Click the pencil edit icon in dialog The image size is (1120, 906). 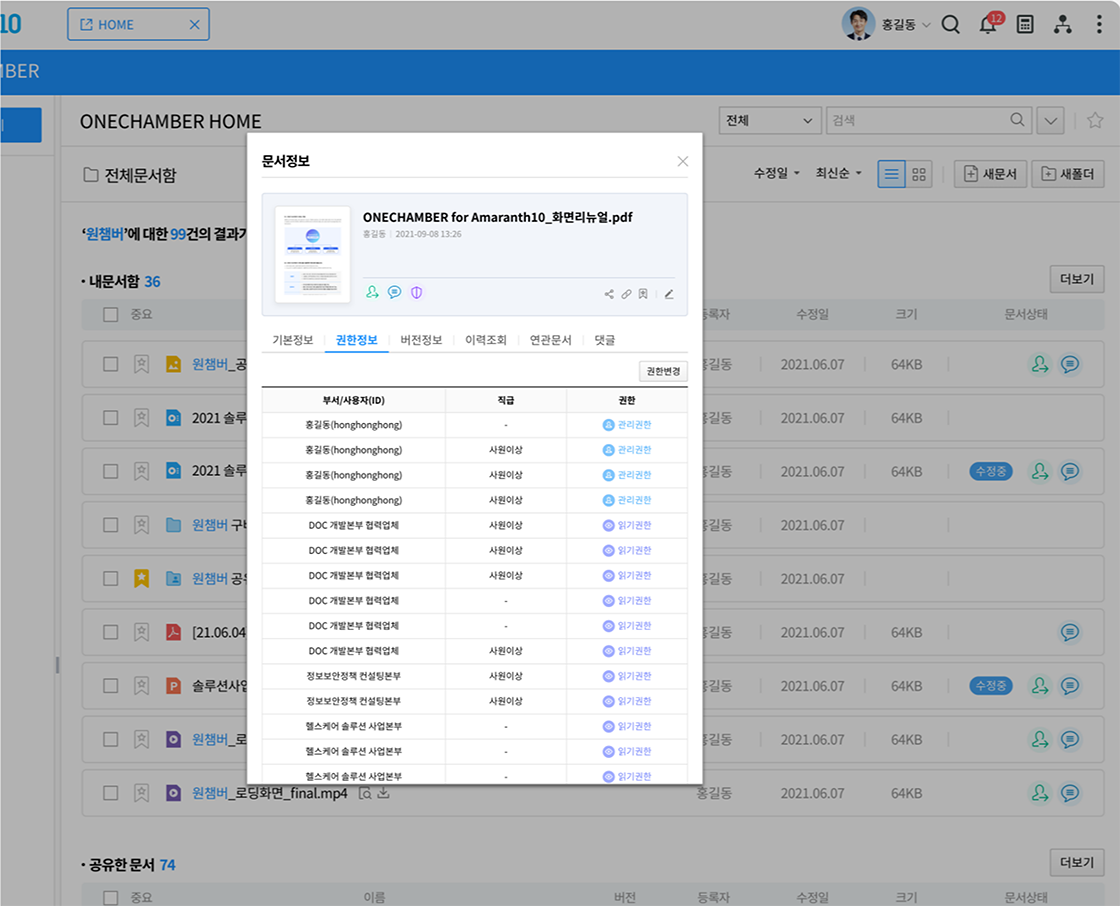tap(669, 294)
